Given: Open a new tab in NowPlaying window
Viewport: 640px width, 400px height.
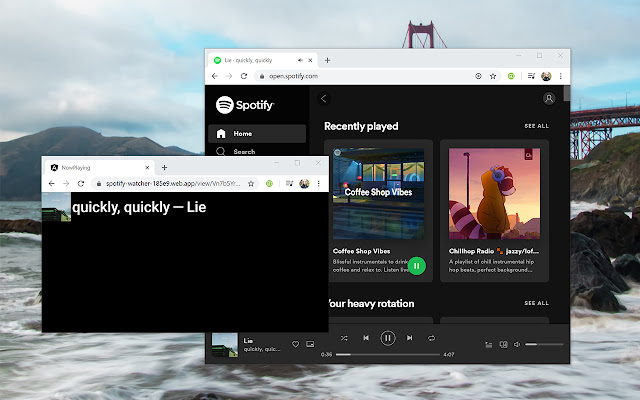Looking at the screenshot, I should click(164, 167).
